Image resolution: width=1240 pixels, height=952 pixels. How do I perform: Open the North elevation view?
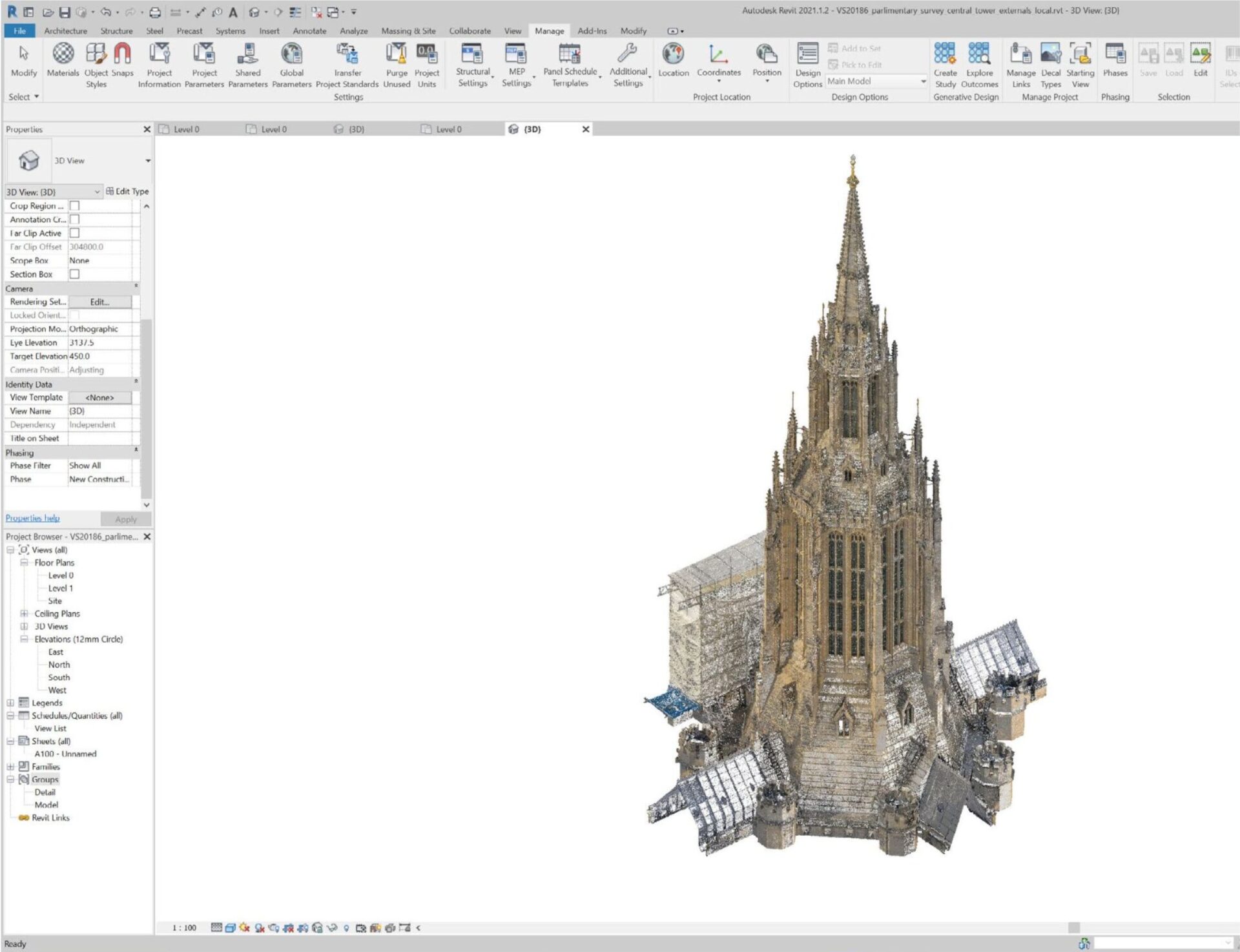59,665
